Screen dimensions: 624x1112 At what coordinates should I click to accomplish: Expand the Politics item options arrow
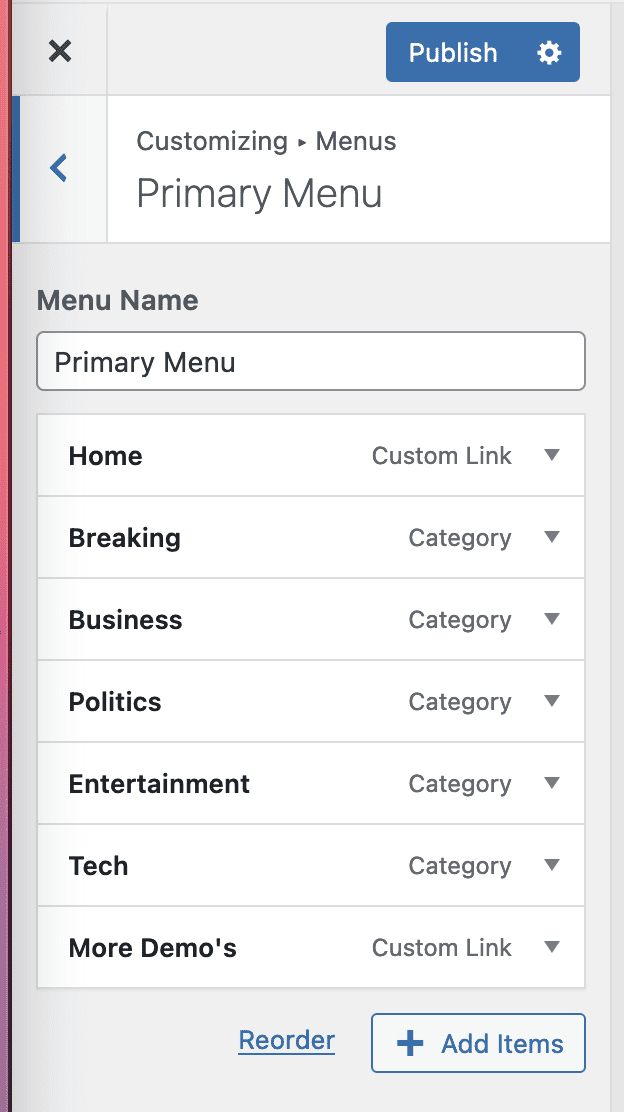click(551, 702)
